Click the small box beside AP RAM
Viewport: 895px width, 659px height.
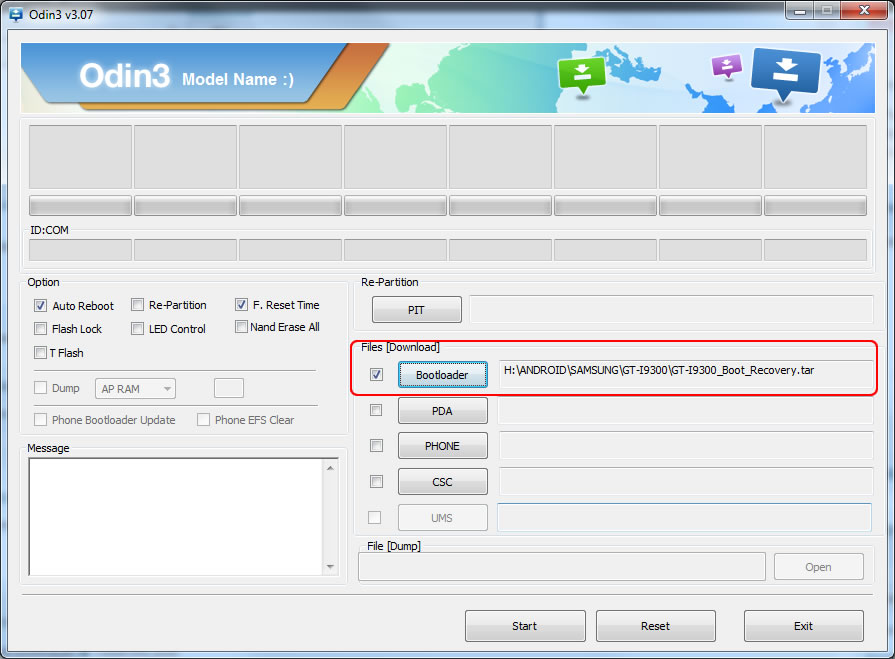point(229,388)
